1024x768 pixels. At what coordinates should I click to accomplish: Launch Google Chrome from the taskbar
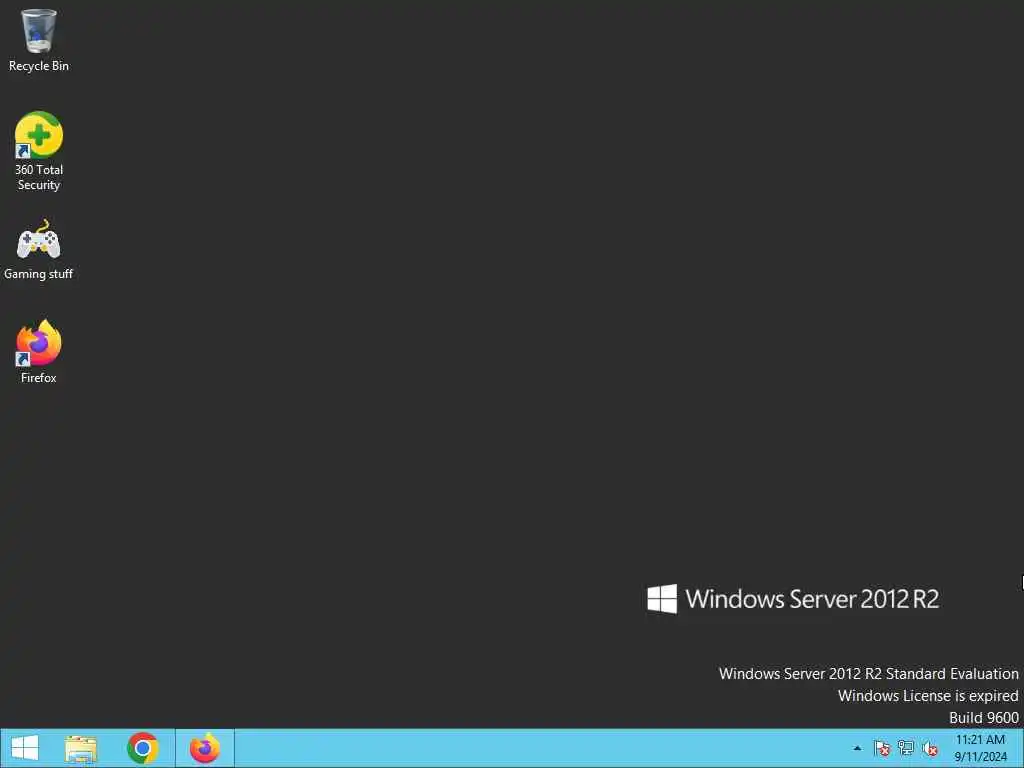tap(143, 748)
